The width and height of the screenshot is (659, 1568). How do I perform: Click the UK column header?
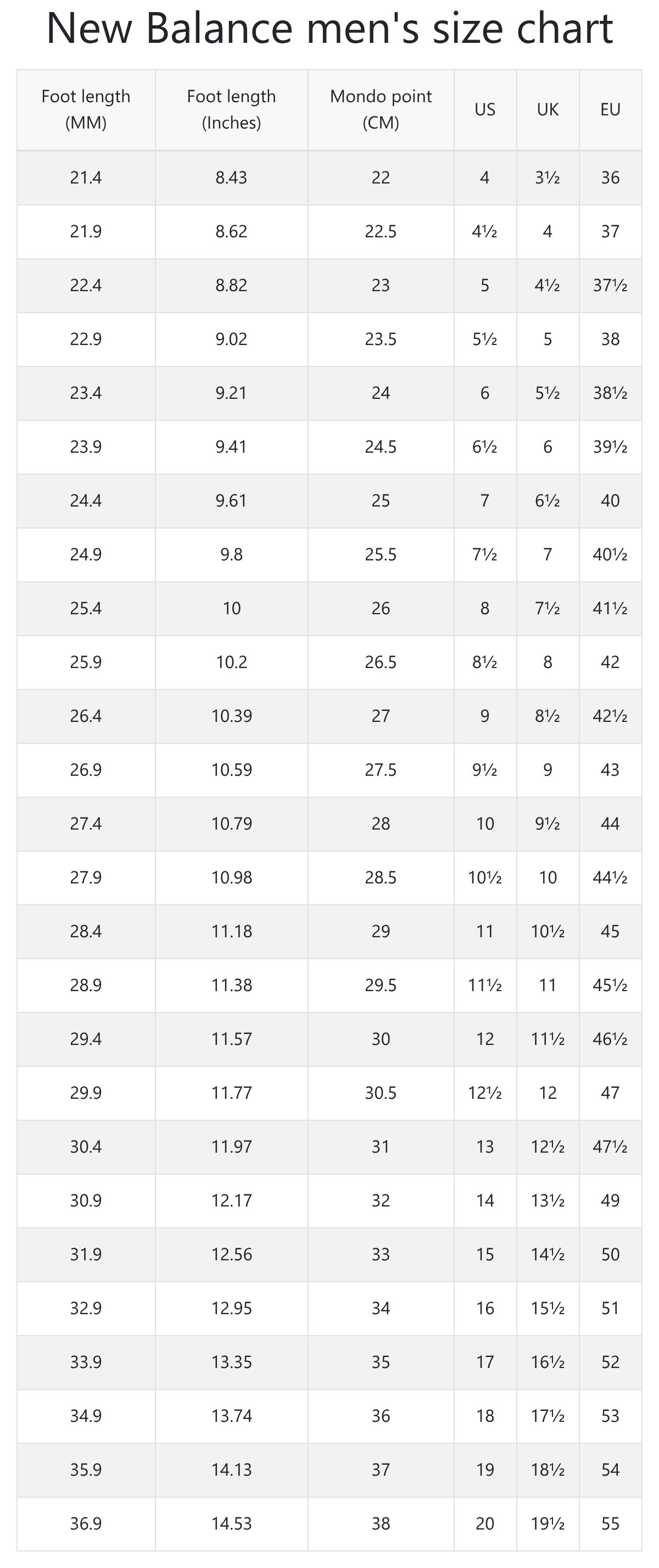pos(548,109)
